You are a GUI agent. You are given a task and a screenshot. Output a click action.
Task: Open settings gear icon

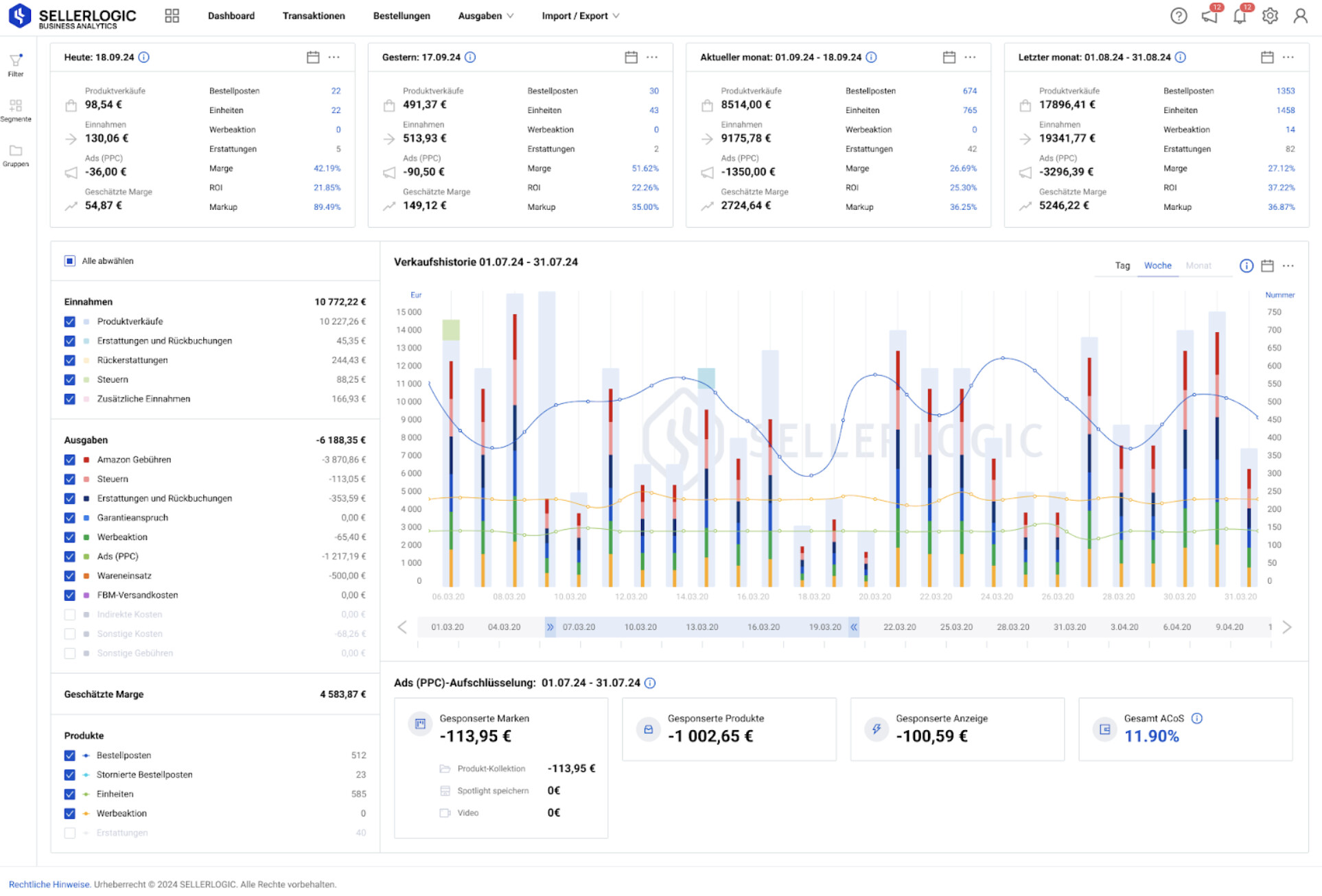(1270, 16)
